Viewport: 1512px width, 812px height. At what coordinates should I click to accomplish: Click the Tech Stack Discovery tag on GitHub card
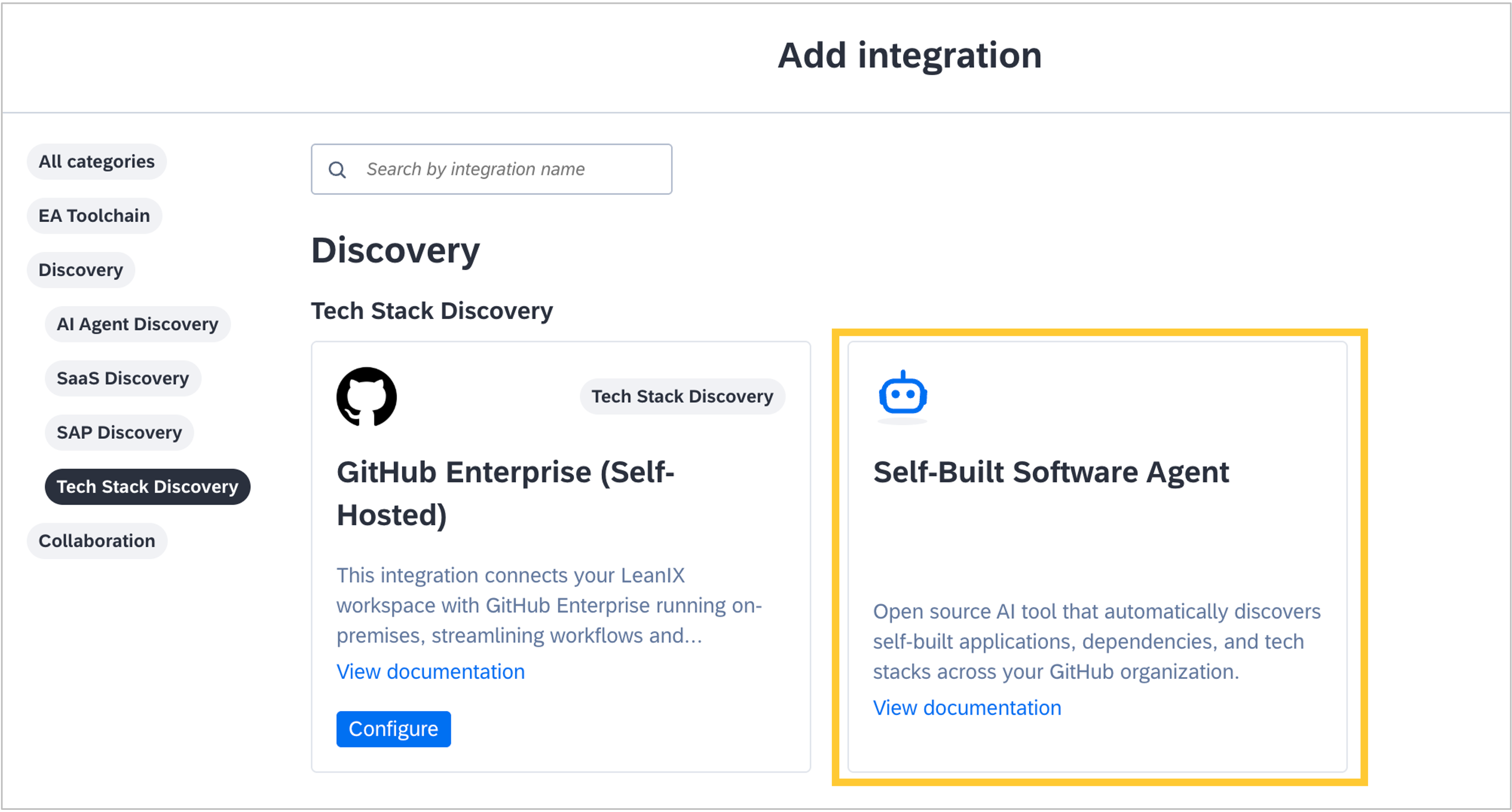682,397
